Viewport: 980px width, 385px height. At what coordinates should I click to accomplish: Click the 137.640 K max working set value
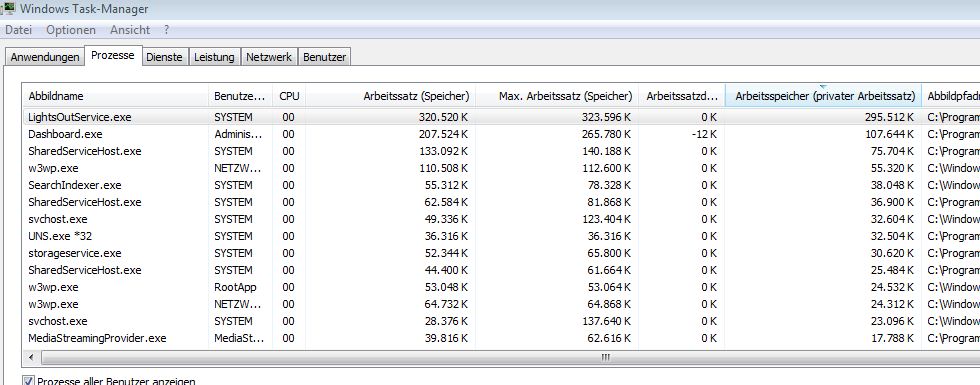point(605,321)
